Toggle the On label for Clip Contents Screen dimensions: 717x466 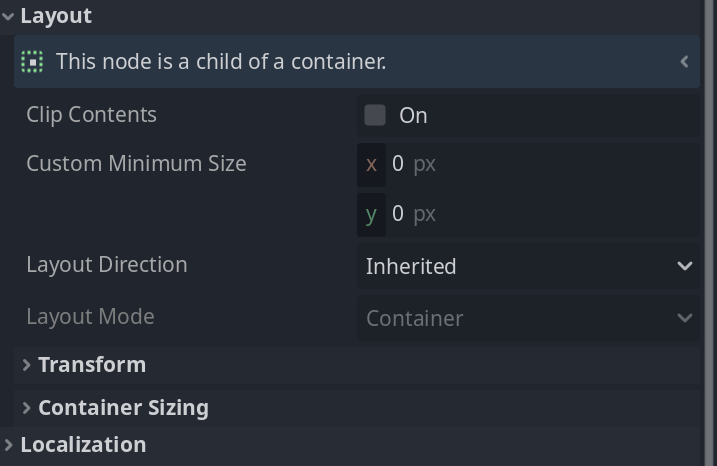[413, 116]
